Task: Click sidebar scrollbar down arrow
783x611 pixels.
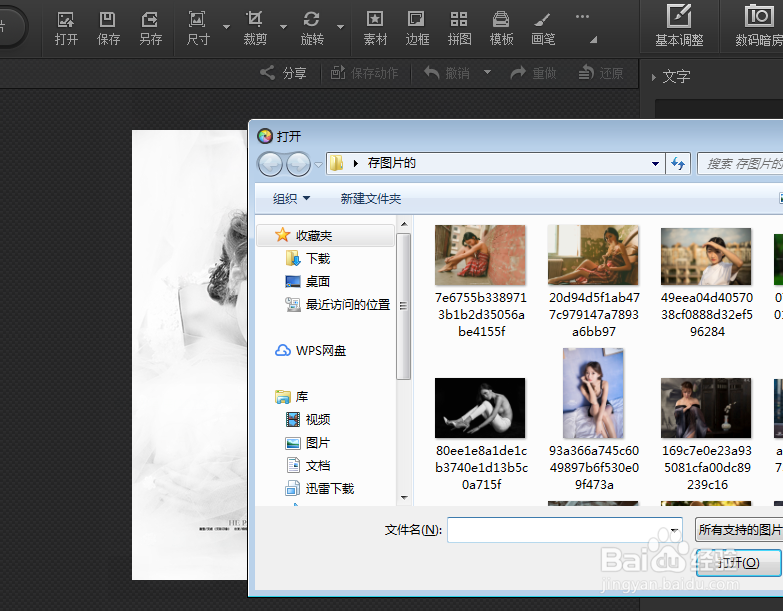Action: [404, 498]
